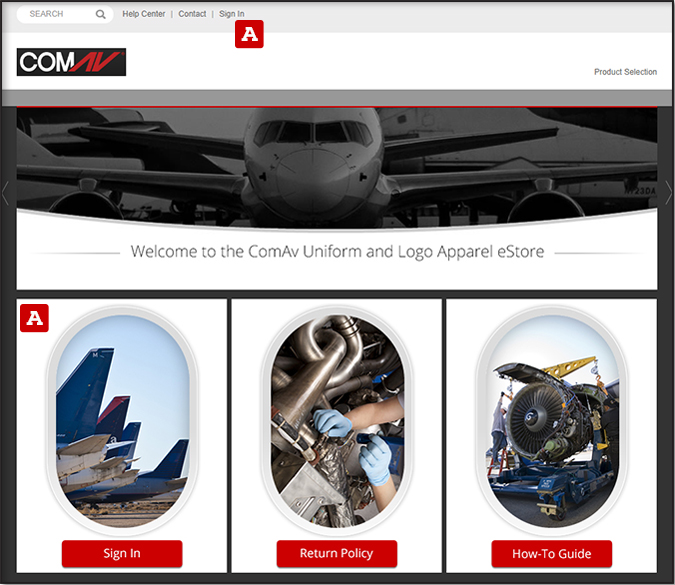This screenshot has width=675, height=585.
Task: Click the How-To Guide button
Action: tap(551, 554)
